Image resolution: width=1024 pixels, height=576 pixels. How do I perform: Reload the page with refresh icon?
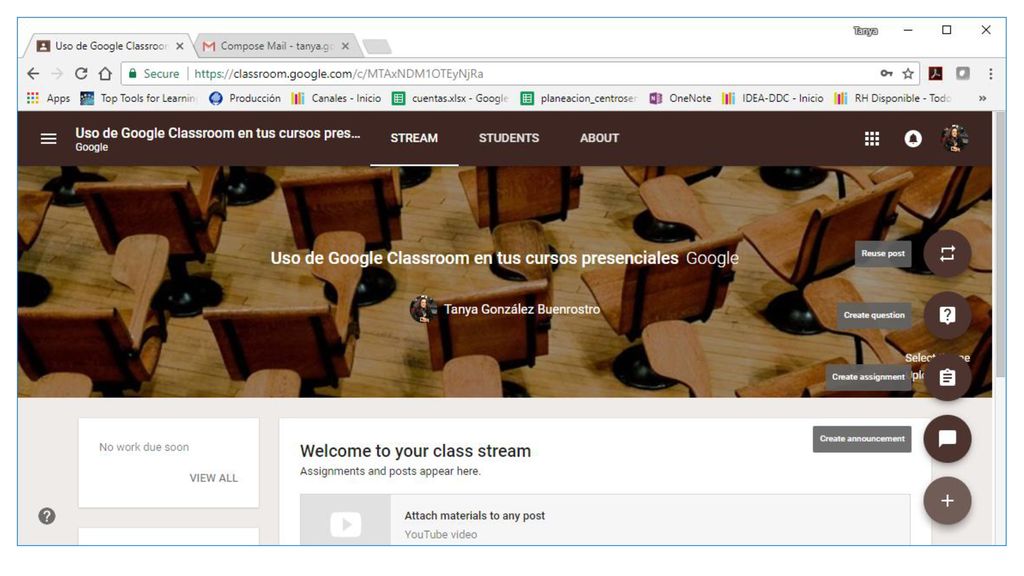81,74
